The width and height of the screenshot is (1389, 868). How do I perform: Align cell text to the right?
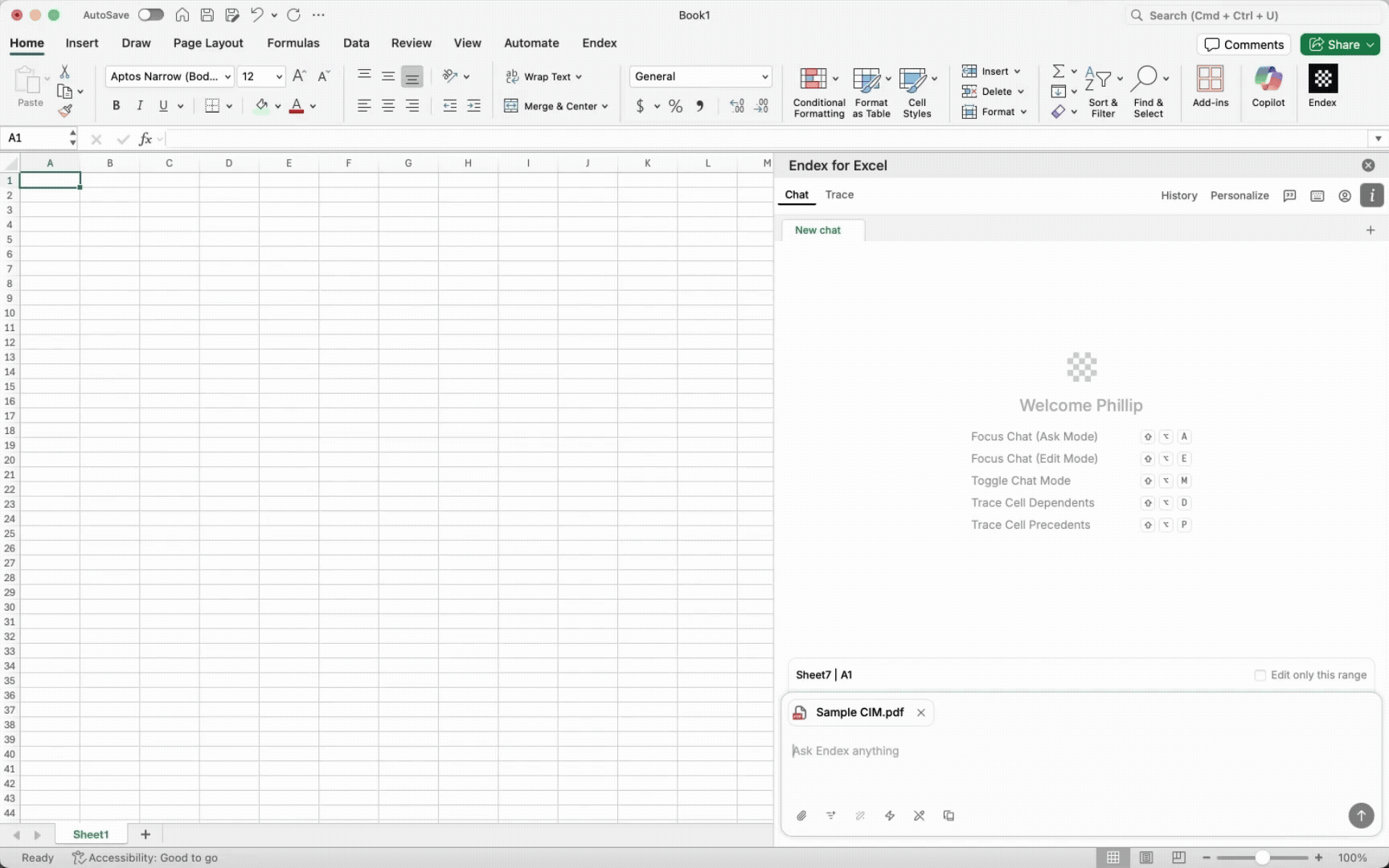(412, 106)
